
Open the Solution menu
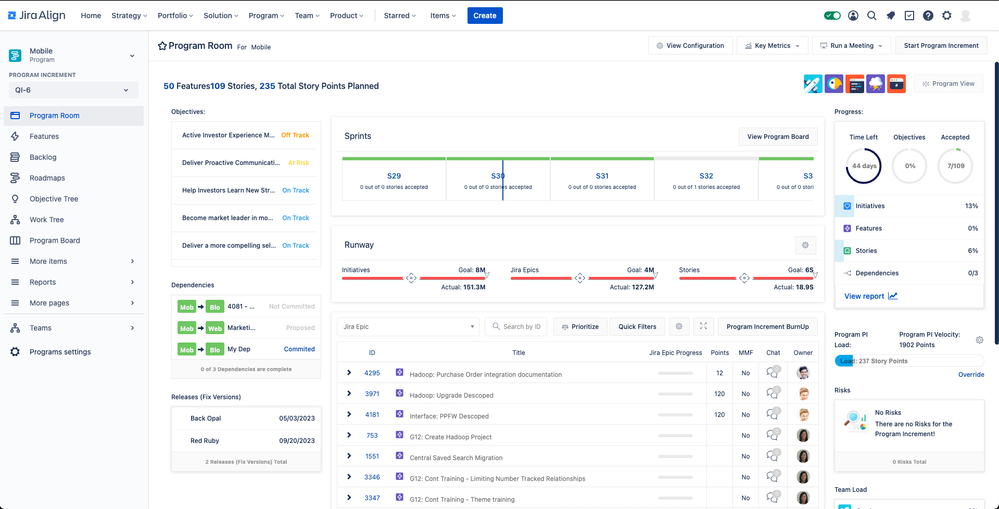pyautogui.click(x=221, y=15)
